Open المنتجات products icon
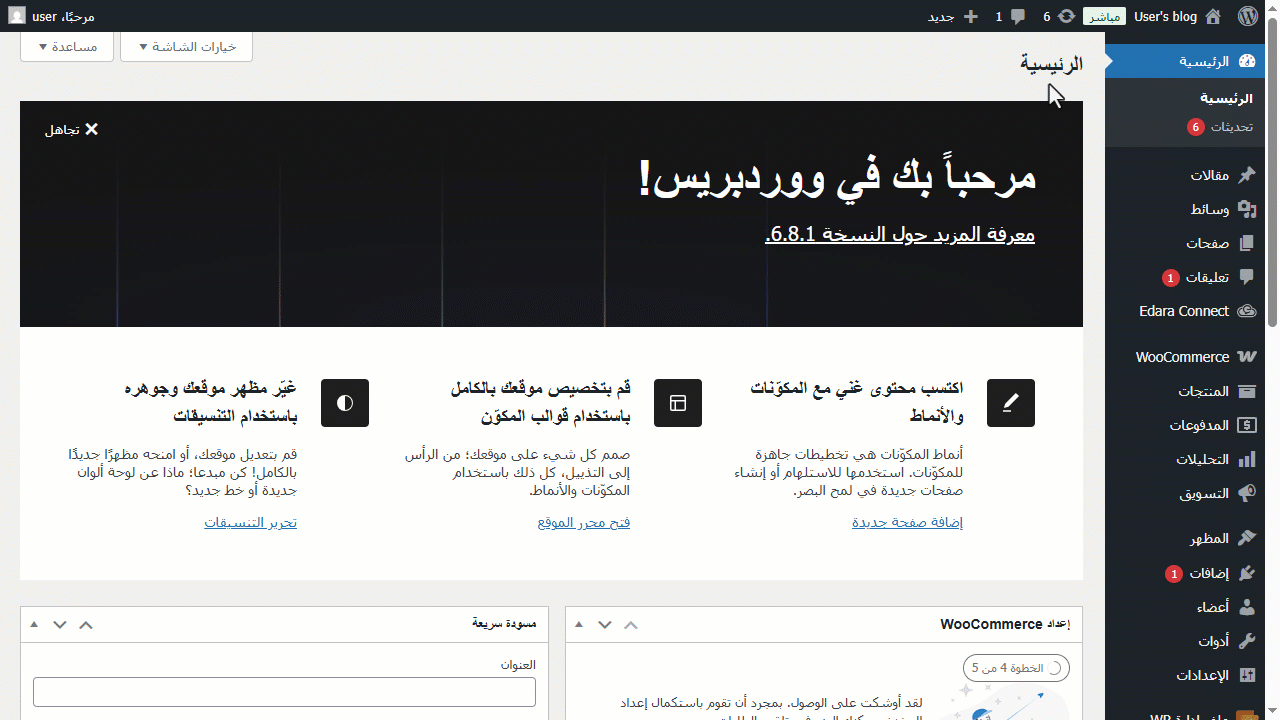Viewport: 1280px width, 720px height. click(1246, 391)
